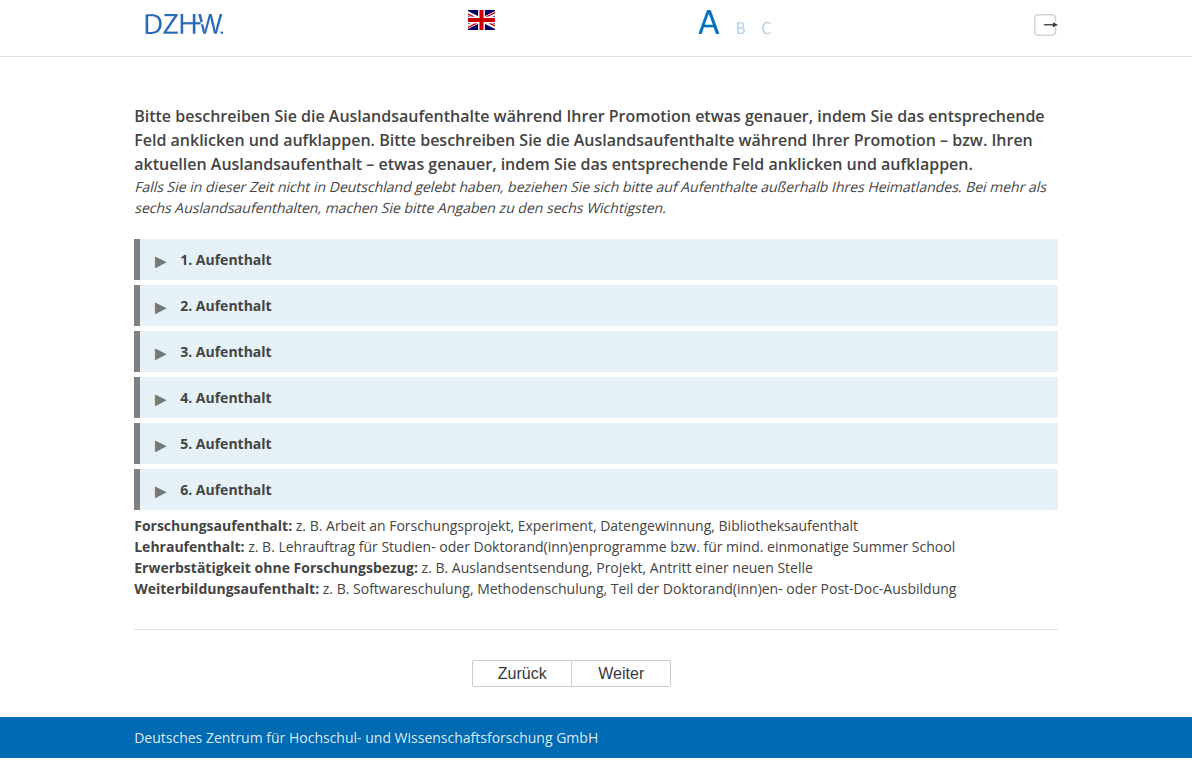The width and height of the screenshot is (1192, 767).
Task: Expand the triangle arrow of 5. Aufenthalt
Action: click(x=160, y=445)
